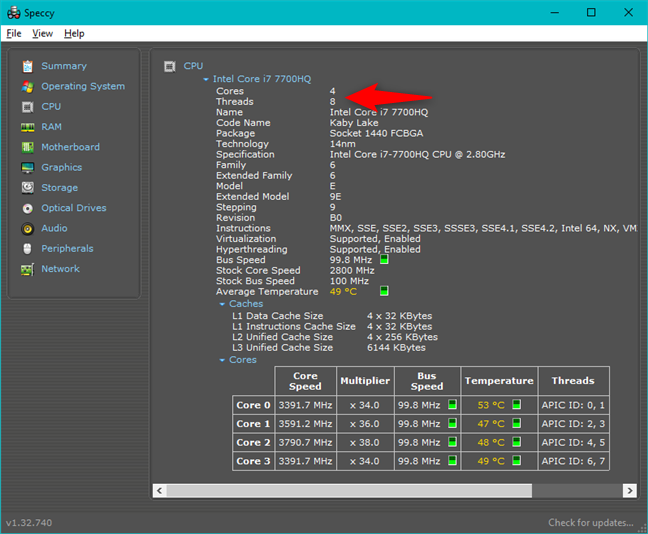Click the Temperature column header
Image resolution: width=648 pixels, height=534 pixels.
[x=499, y=381]
